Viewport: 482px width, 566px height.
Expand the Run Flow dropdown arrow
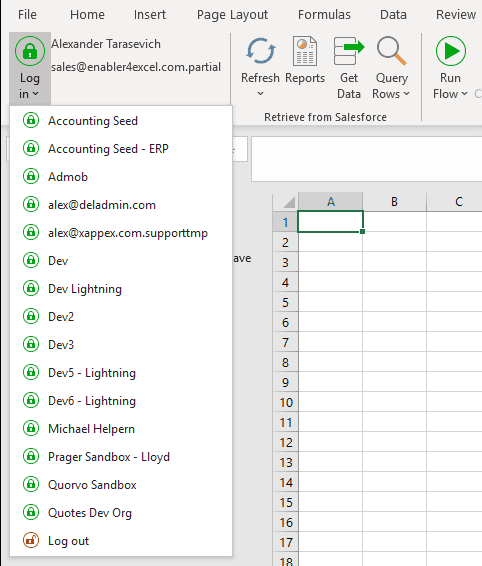coord(465,94)
